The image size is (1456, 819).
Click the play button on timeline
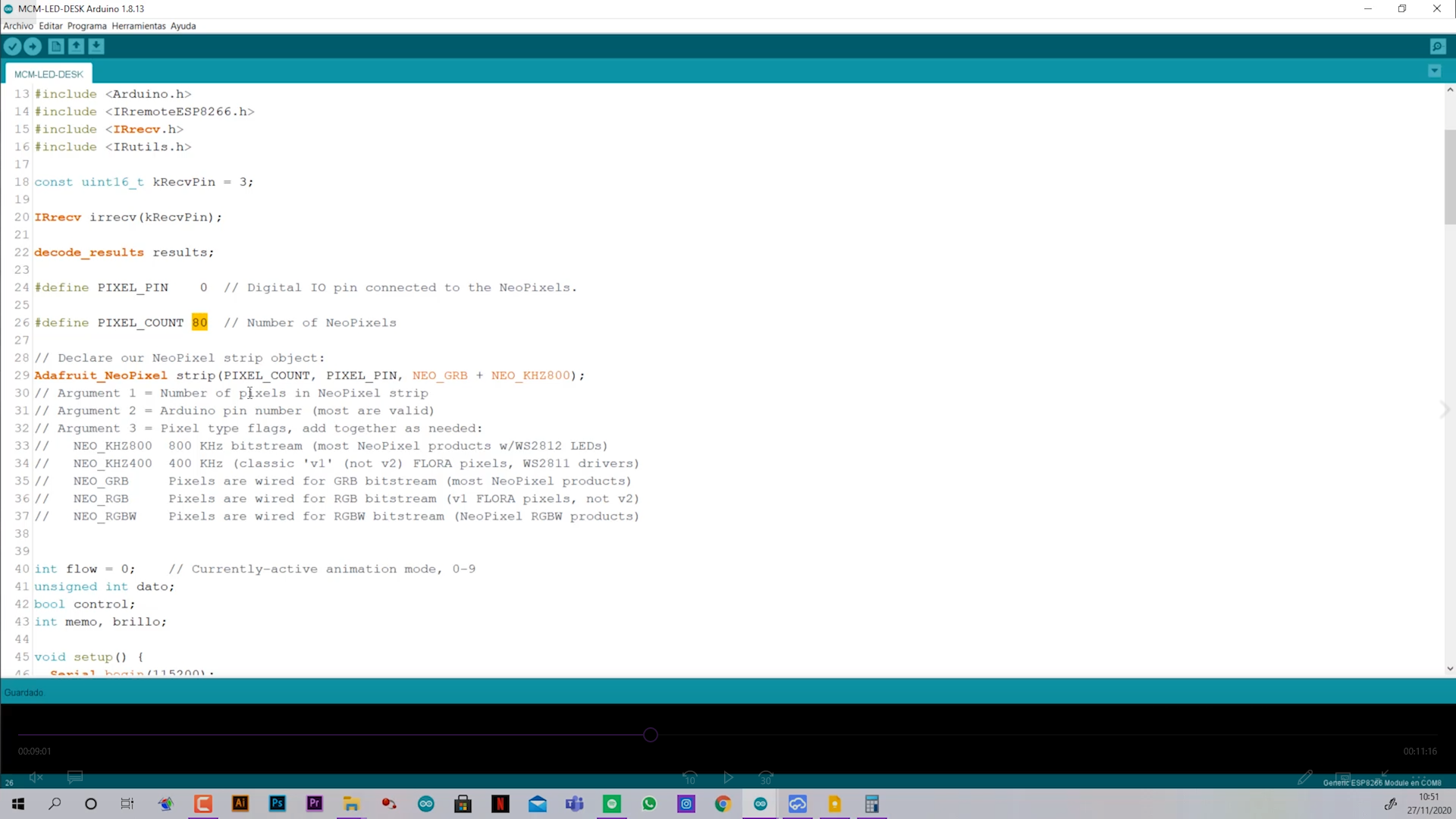[728, 778]
